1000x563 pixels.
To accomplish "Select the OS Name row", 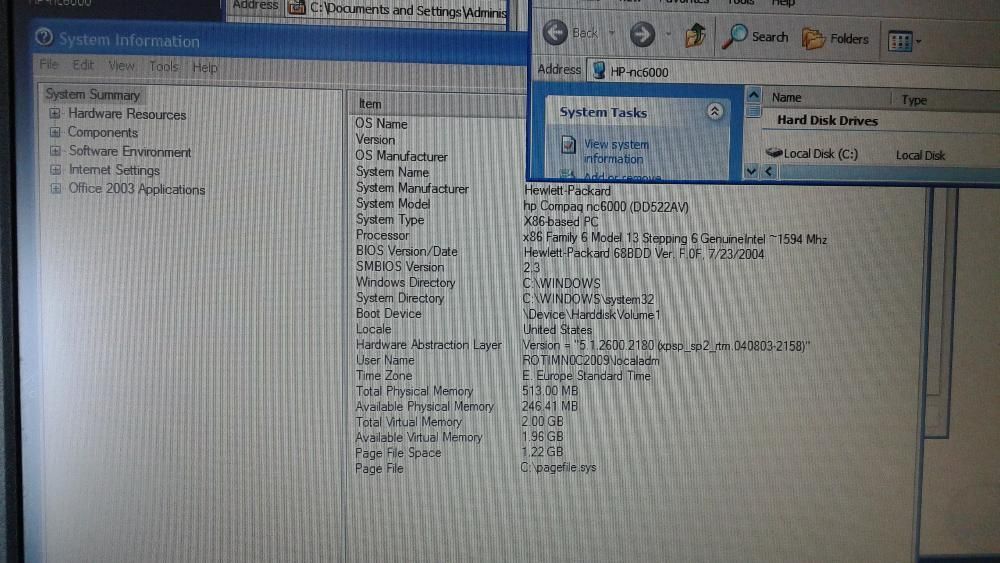I will pos(381,124).
